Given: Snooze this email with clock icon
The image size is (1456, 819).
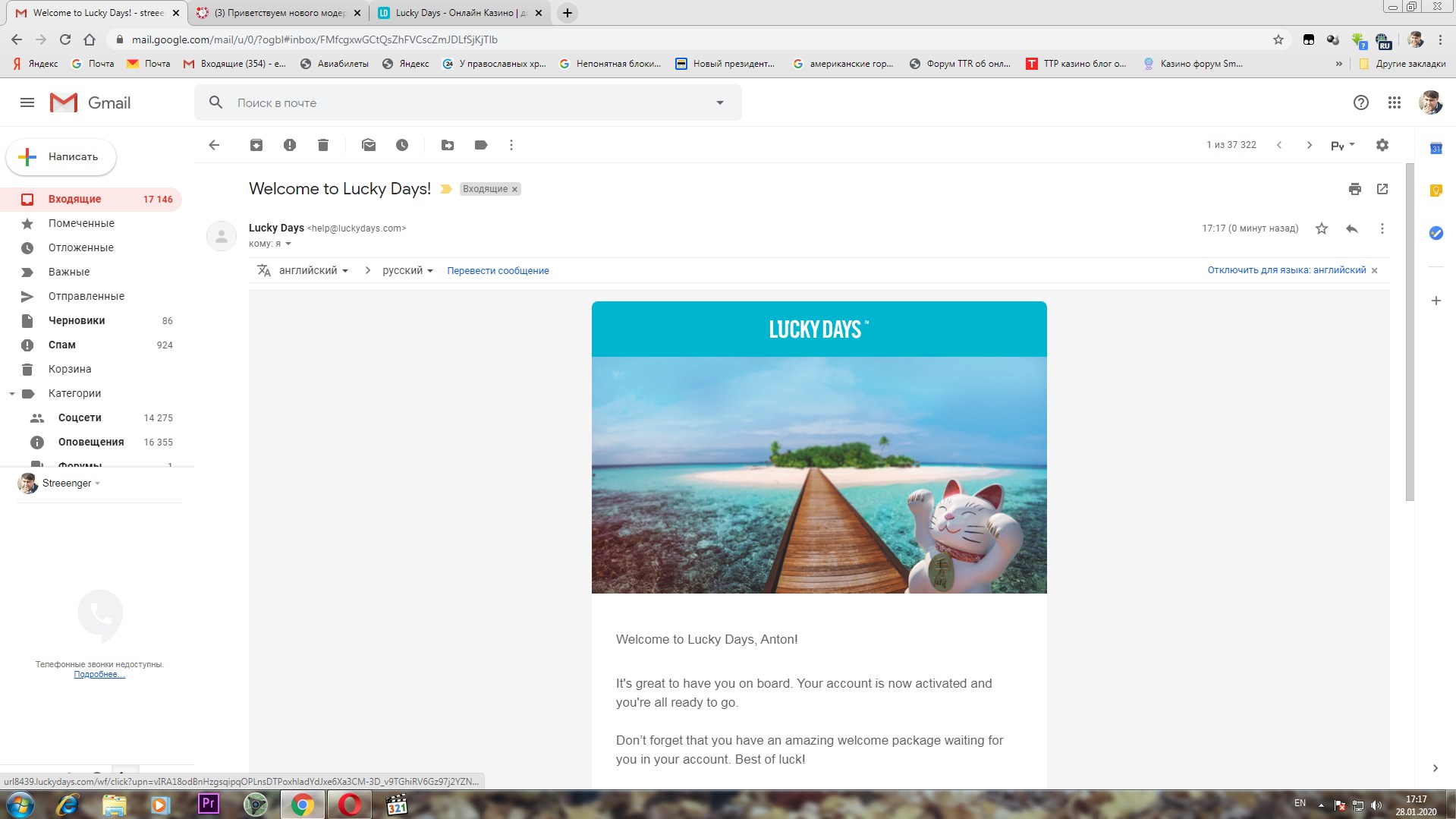Looking at the screenshot, I should point(402,145).
